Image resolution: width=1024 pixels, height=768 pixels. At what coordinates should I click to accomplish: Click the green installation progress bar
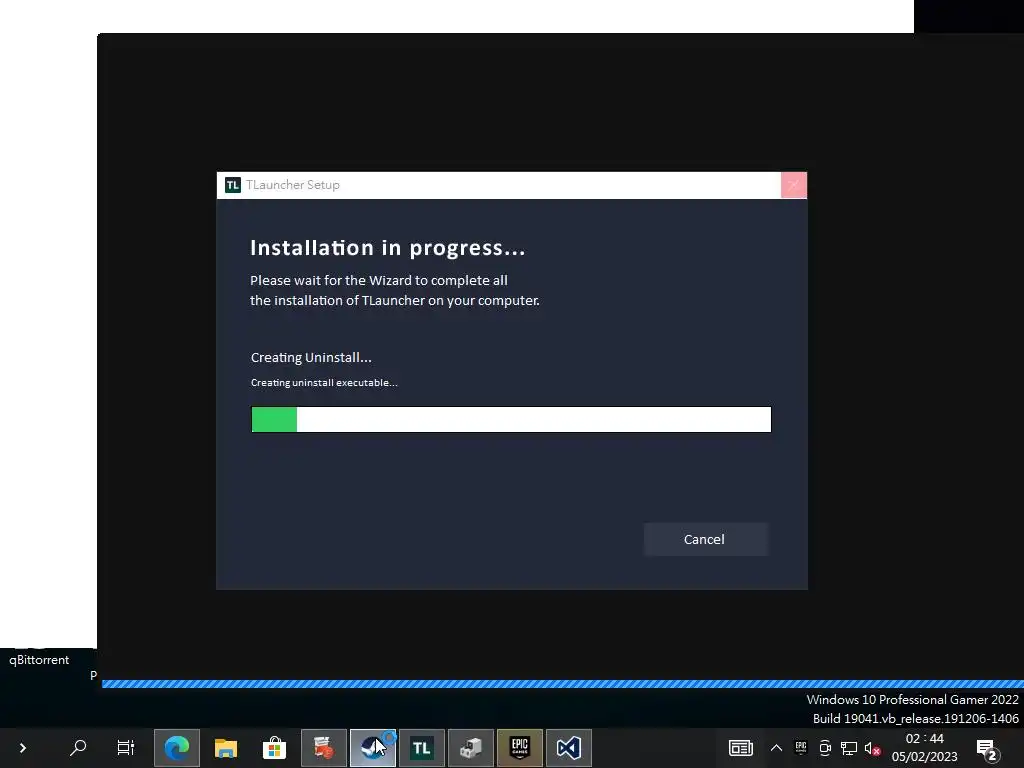tap(511, 419)
